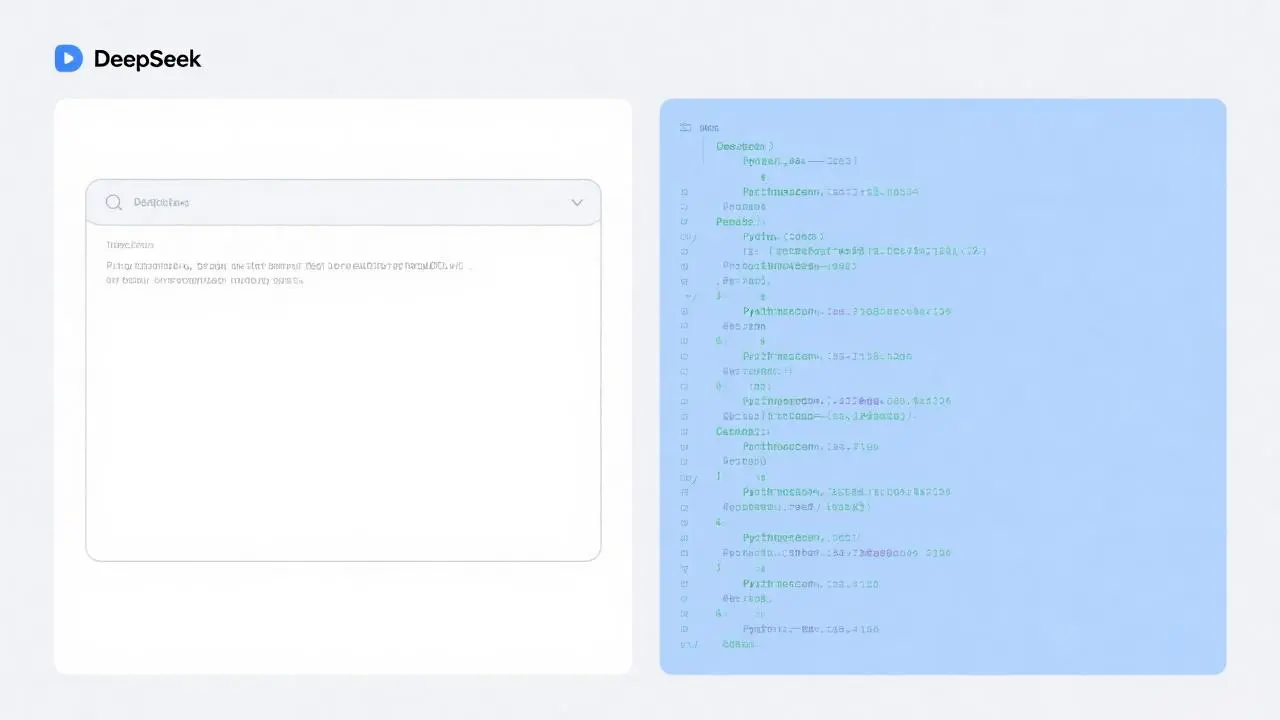Screen dimensions: 1280x720
Task: Expand the search box chevron dropdown
Action: coord(577,202)
